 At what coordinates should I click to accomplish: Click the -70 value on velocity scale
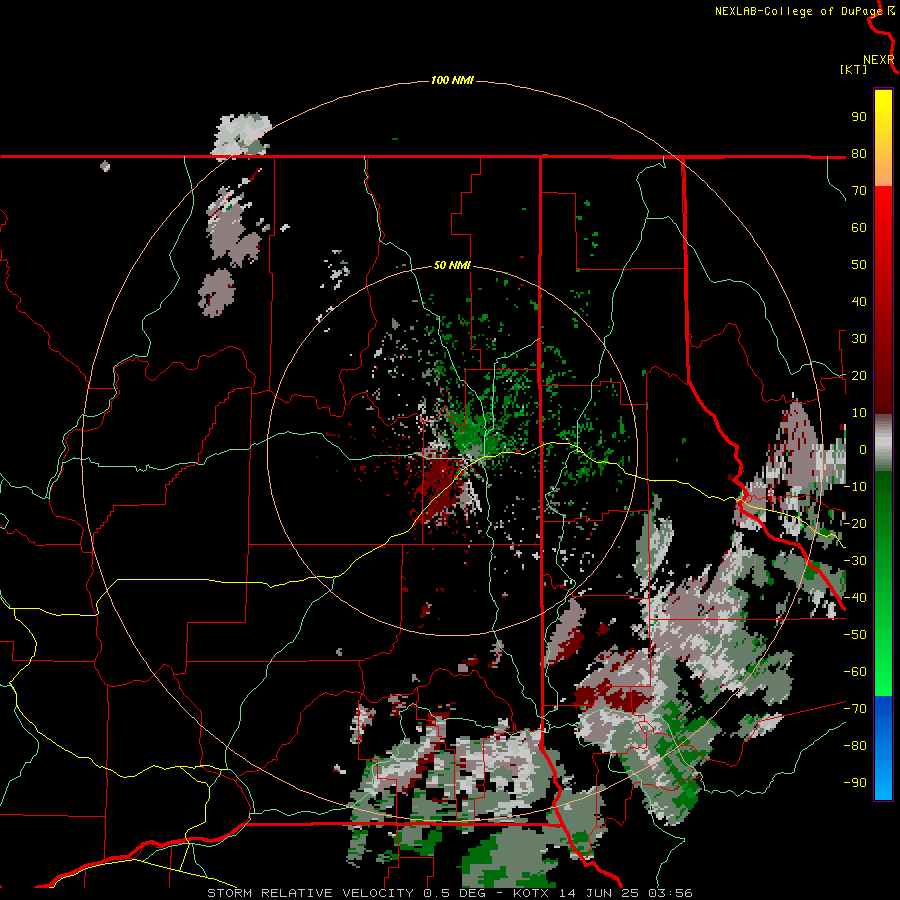pos(855,709)
